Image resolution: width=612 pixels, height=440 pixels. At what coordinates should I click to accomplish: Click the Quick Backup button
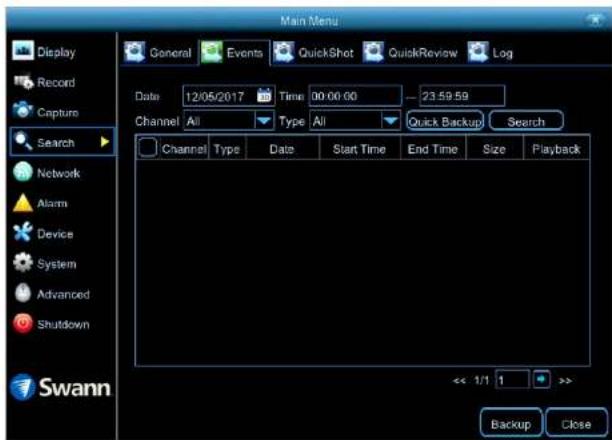click(445, 121)
